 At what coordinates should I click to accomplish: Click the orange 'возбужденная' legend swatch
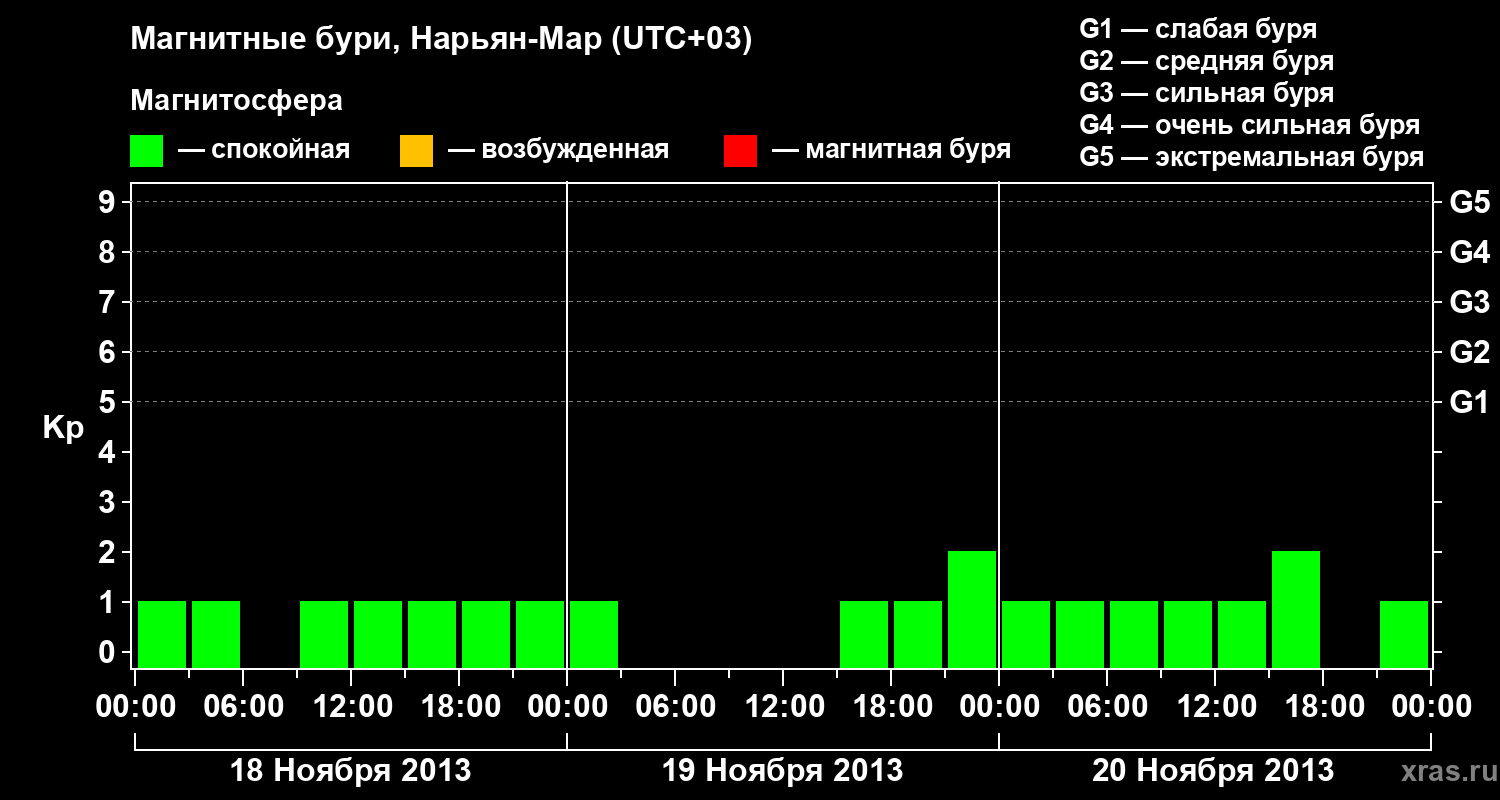(416, 151)
